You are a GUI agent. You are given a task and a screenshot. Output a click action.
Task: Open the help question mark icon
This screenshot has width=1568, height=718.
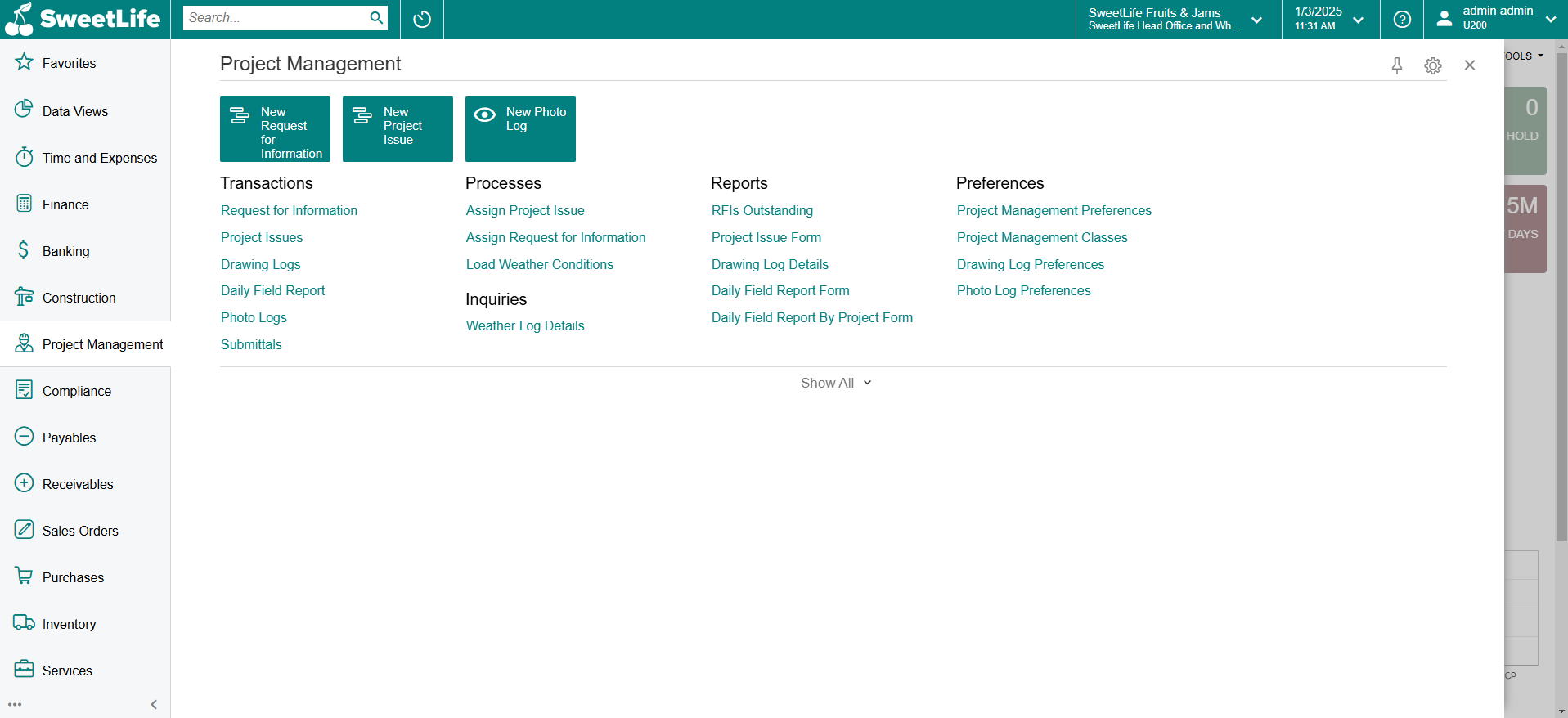click(1402, 19)
